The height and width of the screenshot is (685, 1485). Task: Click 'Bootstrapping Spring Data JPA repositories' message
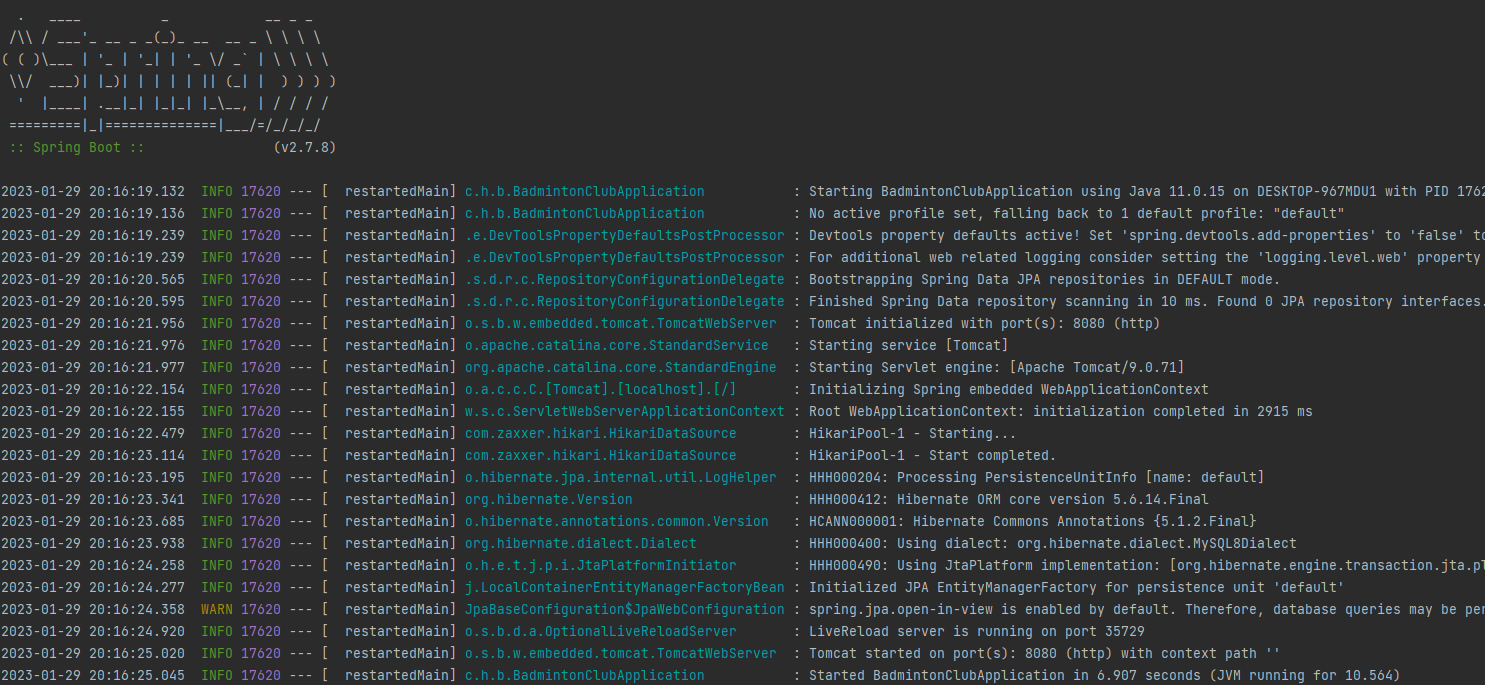click(x=1044, y=279)
